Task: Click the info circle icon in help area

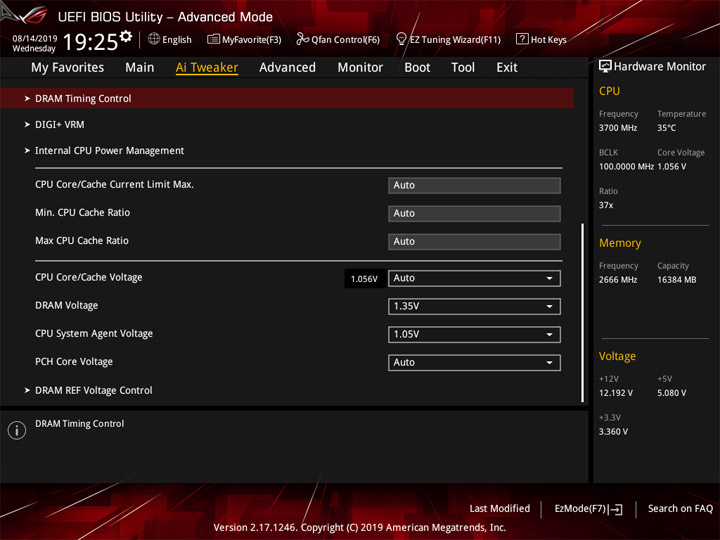Action: coord(17,430)
